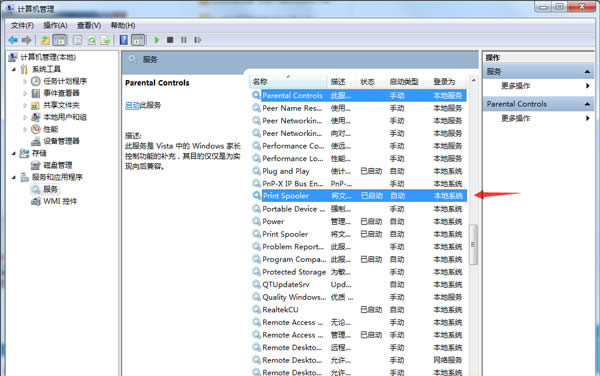Screen dimensions: 600x376
Task: Click the services list scrollbar thumb
Action: (x=473, y=244)
